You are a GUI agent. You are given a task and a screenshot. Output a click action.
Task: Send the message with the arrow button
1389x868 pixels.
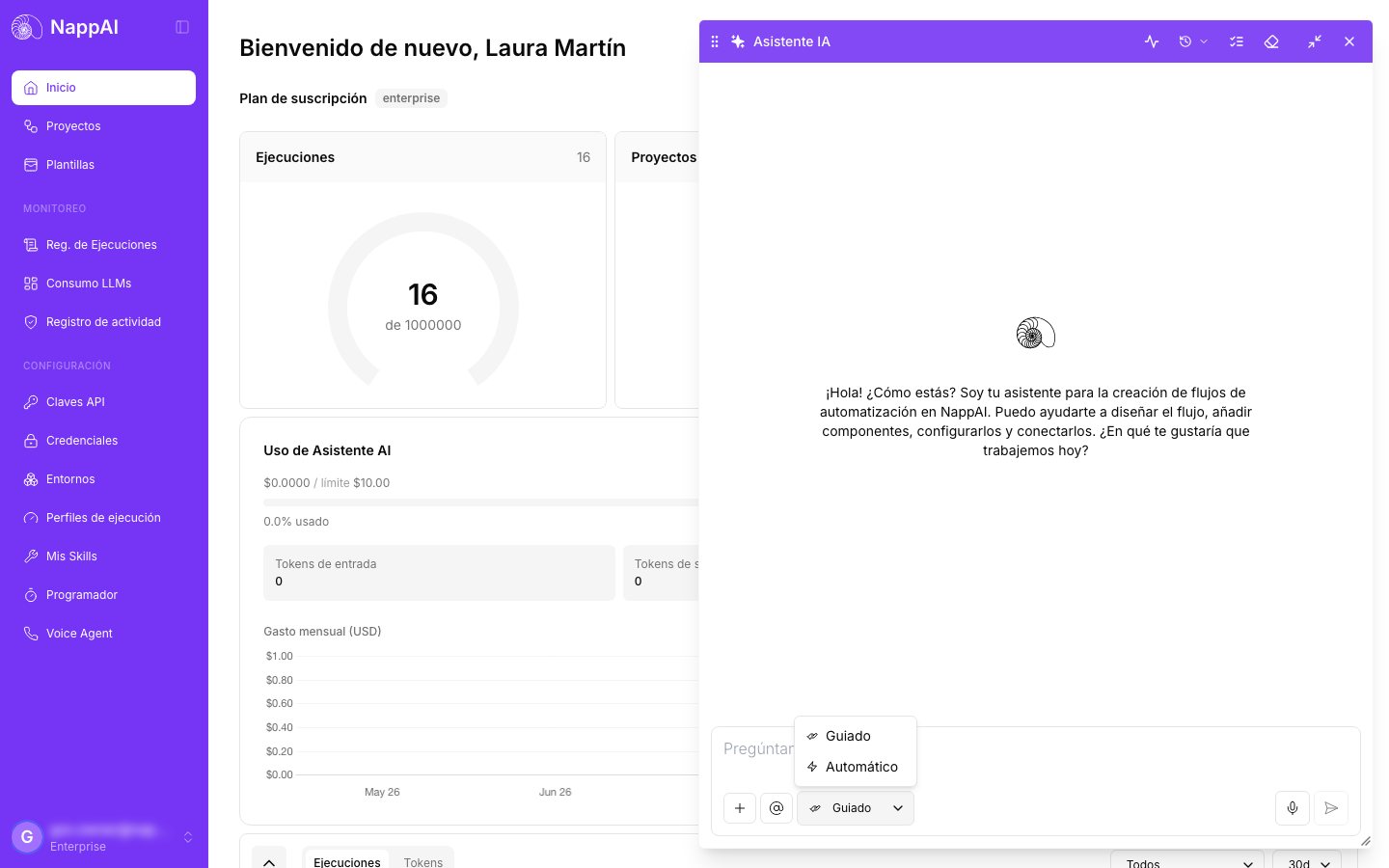pyautogui.click(x=1331, y=808)
